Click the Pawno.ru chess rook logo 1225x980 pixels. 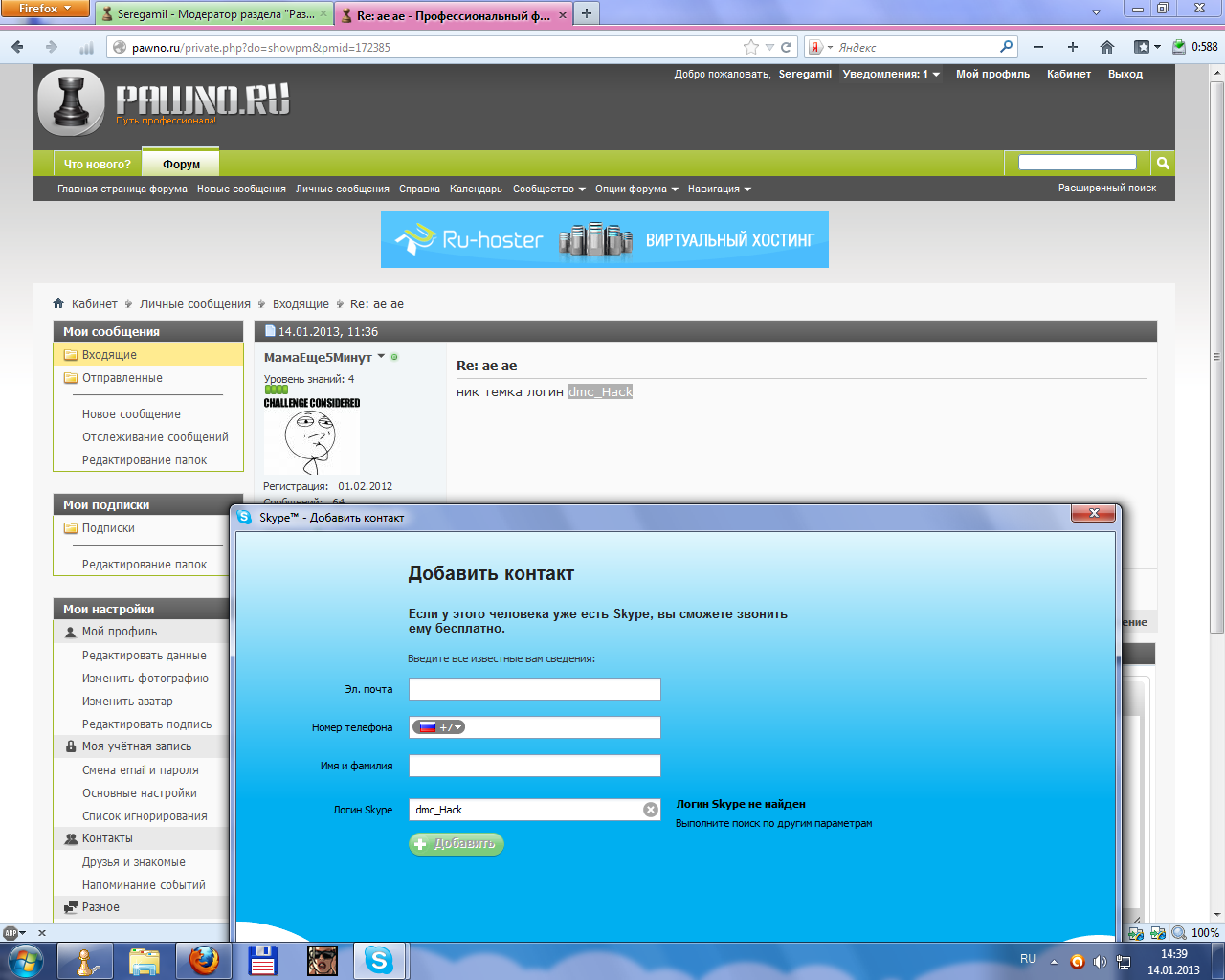tap(71, 100)
